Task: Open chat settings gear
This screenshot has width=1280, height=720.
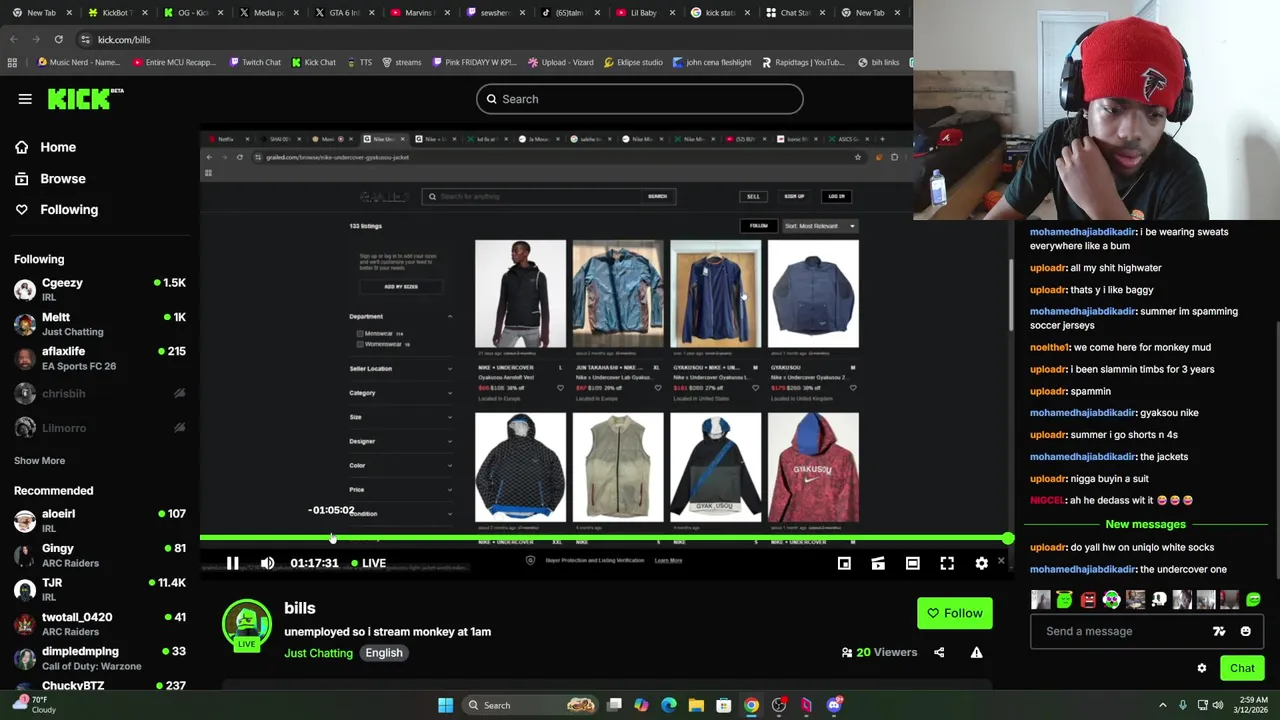Action: tap(1202, 668)
